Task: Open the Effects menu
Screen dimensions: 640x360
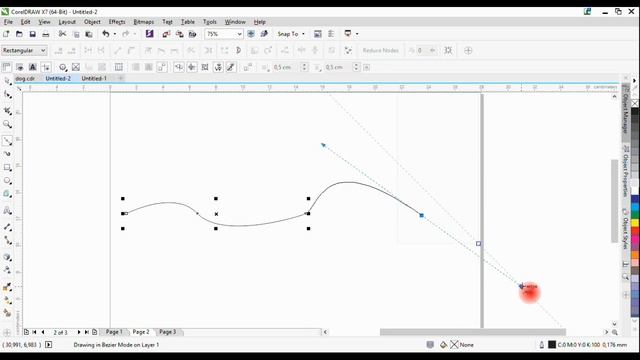Action: (117, 22)
